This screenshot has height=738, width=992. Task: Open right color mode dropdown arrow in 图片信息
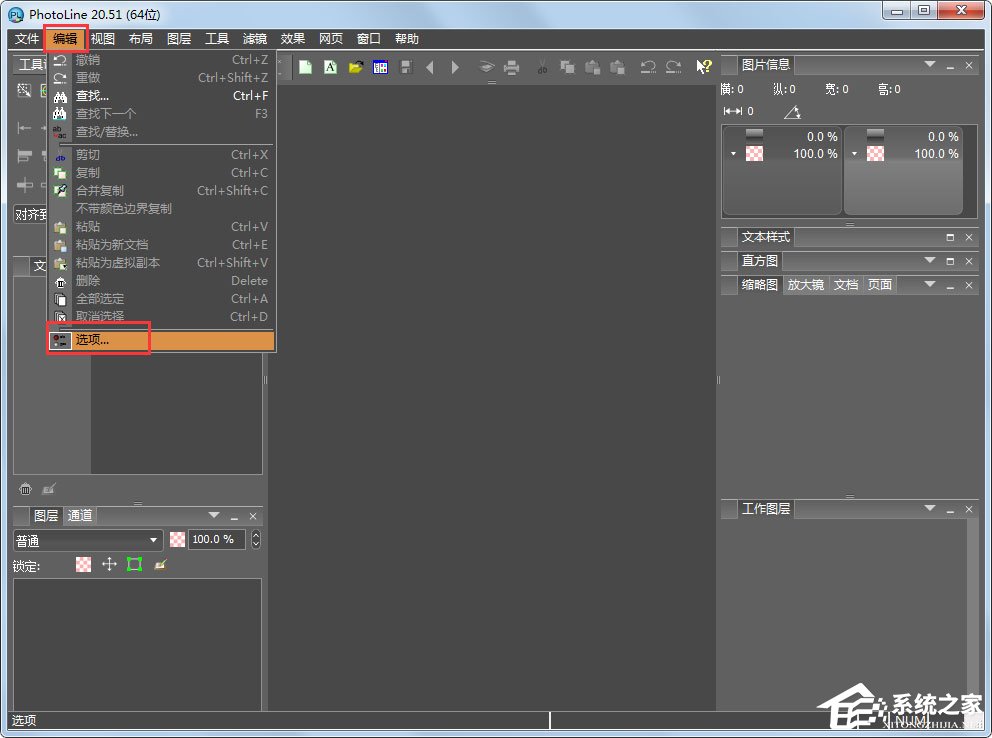coord(854,154)
